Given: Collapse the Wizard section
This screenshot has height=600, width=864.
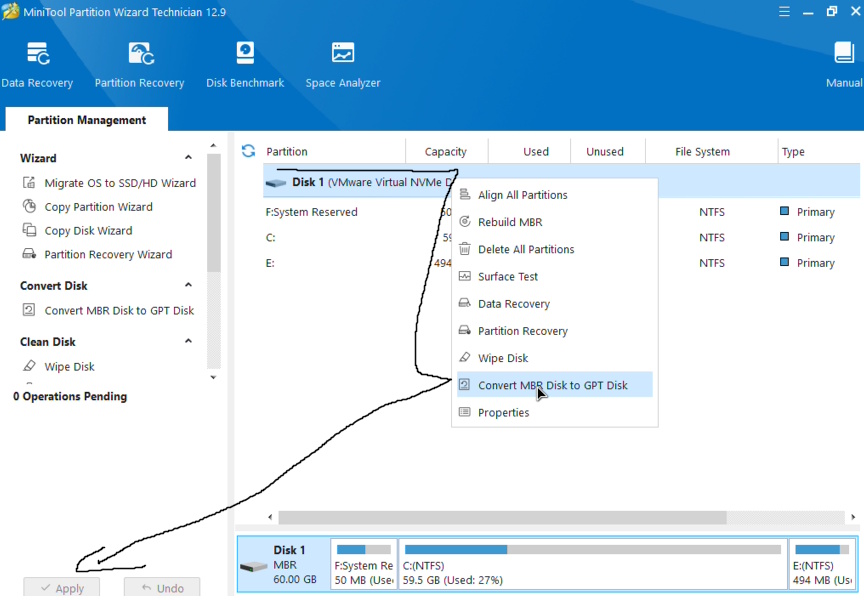Looking at the screenshot, I should 188,158.
